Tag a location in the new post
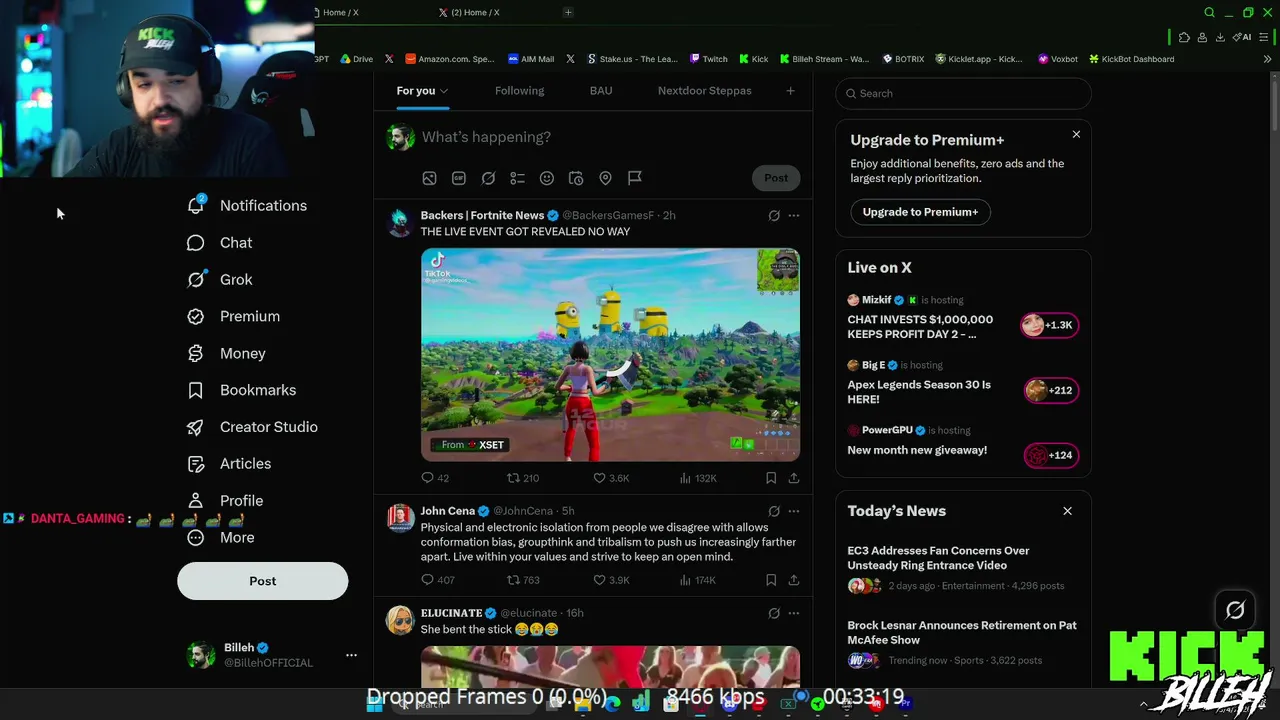Viewport: 1280px width, 720px height. click(x=605, y=178)
